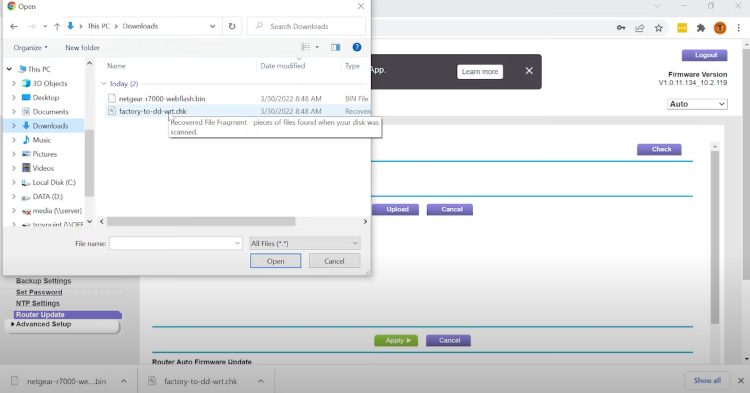750x393 pixels.
Task: Click the Search Downloads field
Action: click(x=306, y=26)
